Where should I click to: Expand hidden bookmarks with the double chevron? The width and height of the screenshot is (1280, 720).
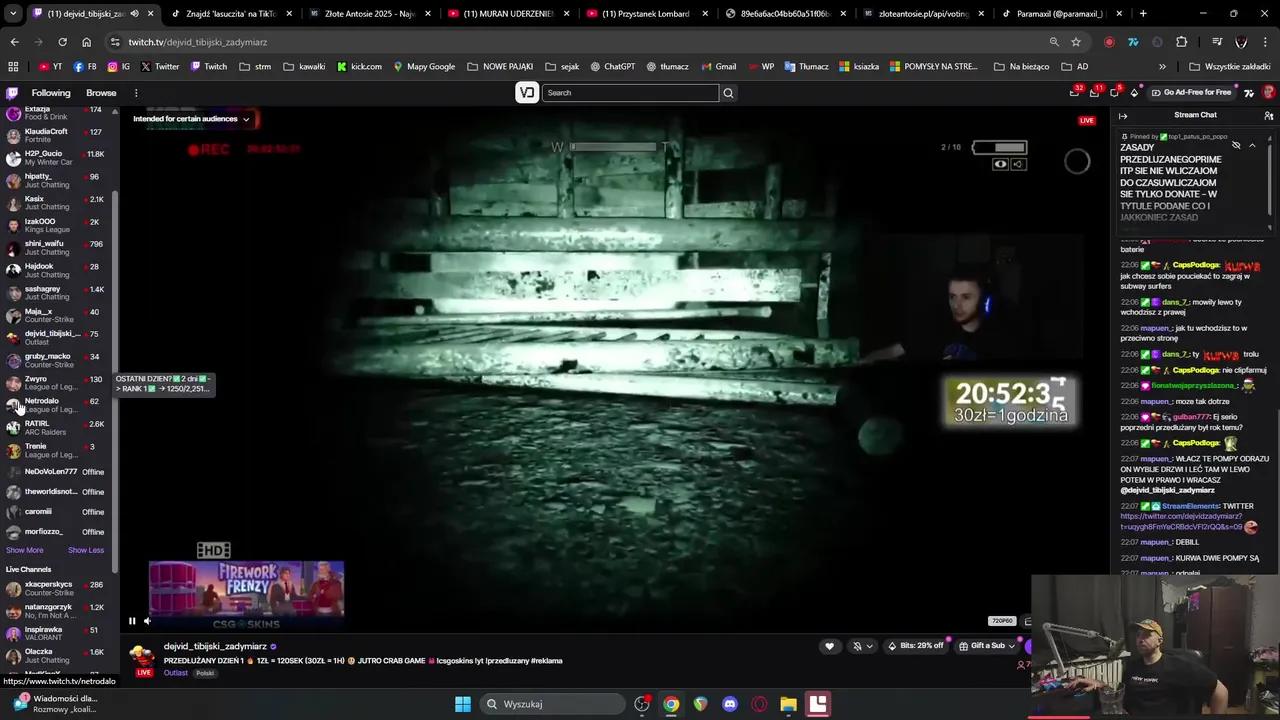pos(1162,67)
